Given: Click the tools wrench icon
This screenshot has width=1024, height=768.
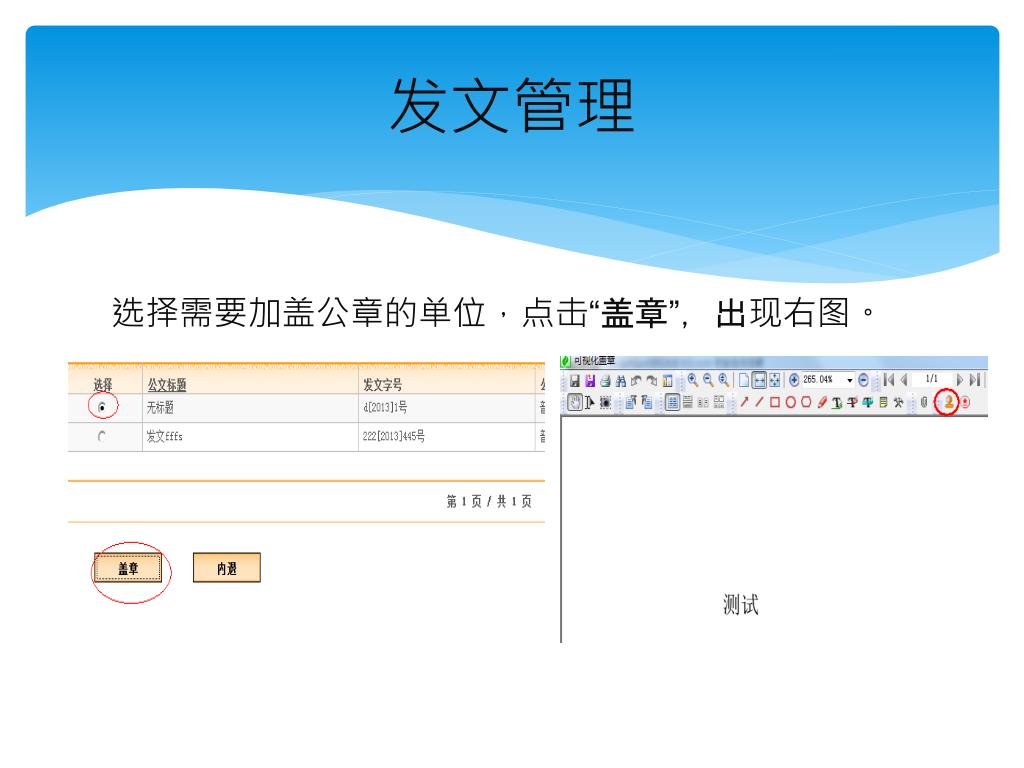Looking at the screenshot, I should 899,403.
